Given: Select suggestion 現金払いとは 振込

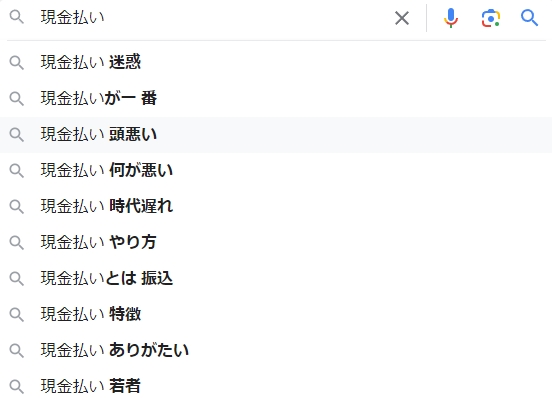Looking at the screenshot, I should point(276,279).
